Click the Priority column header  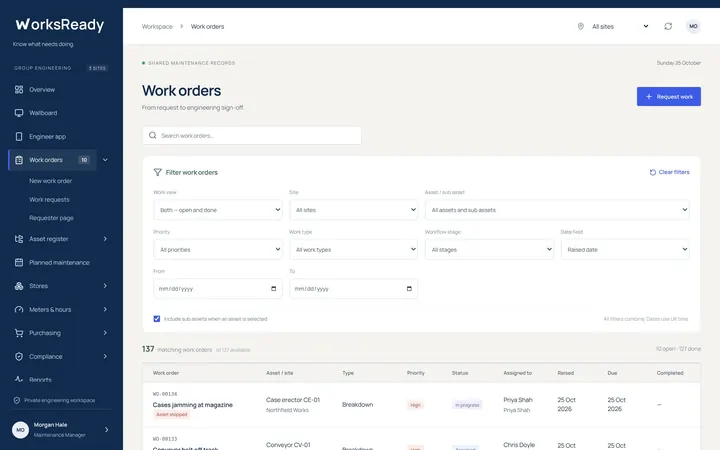[x=416, y=373]
